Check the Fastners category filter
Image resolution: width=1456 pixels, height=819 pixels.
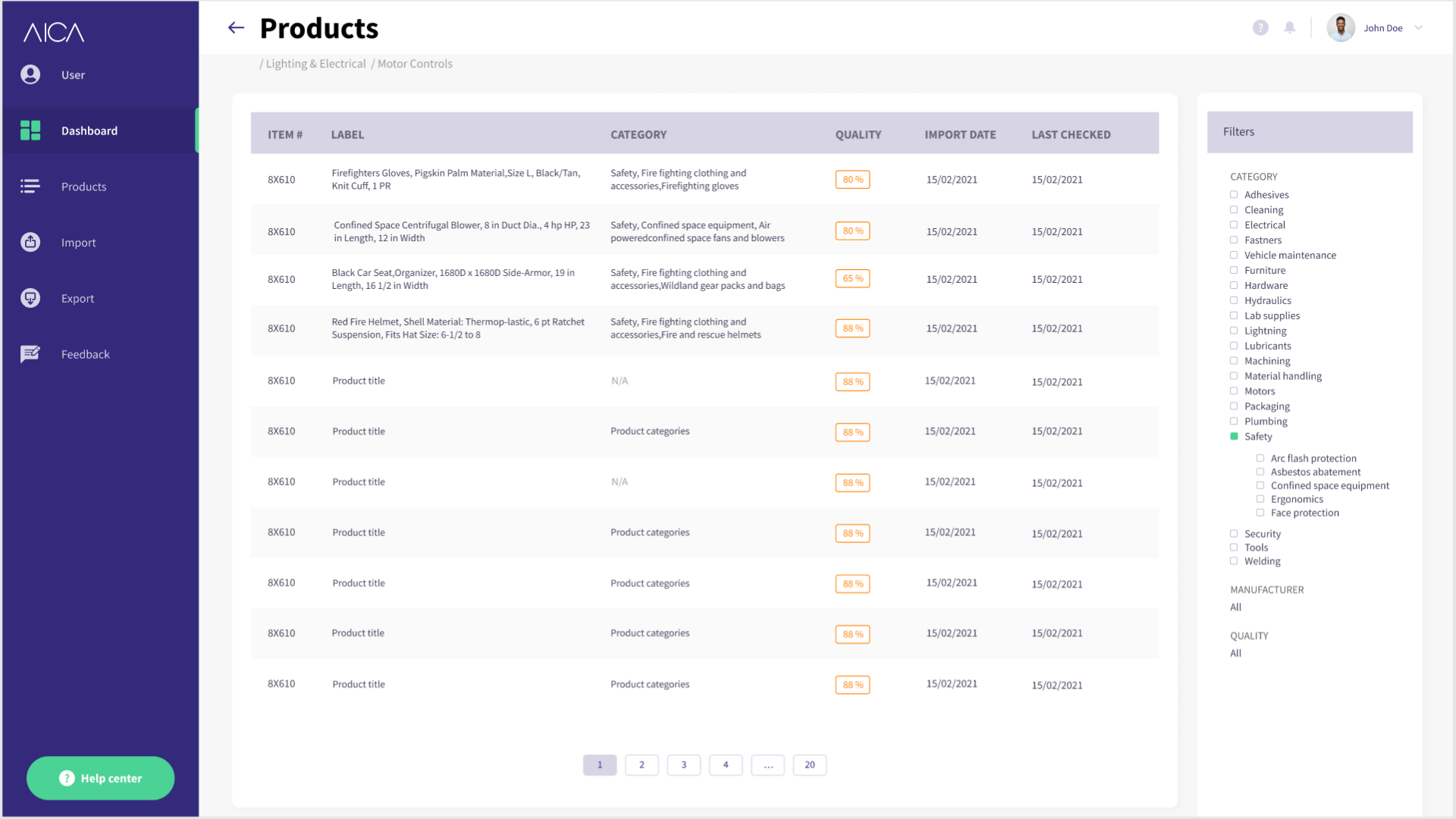(x=1234, y=240)
